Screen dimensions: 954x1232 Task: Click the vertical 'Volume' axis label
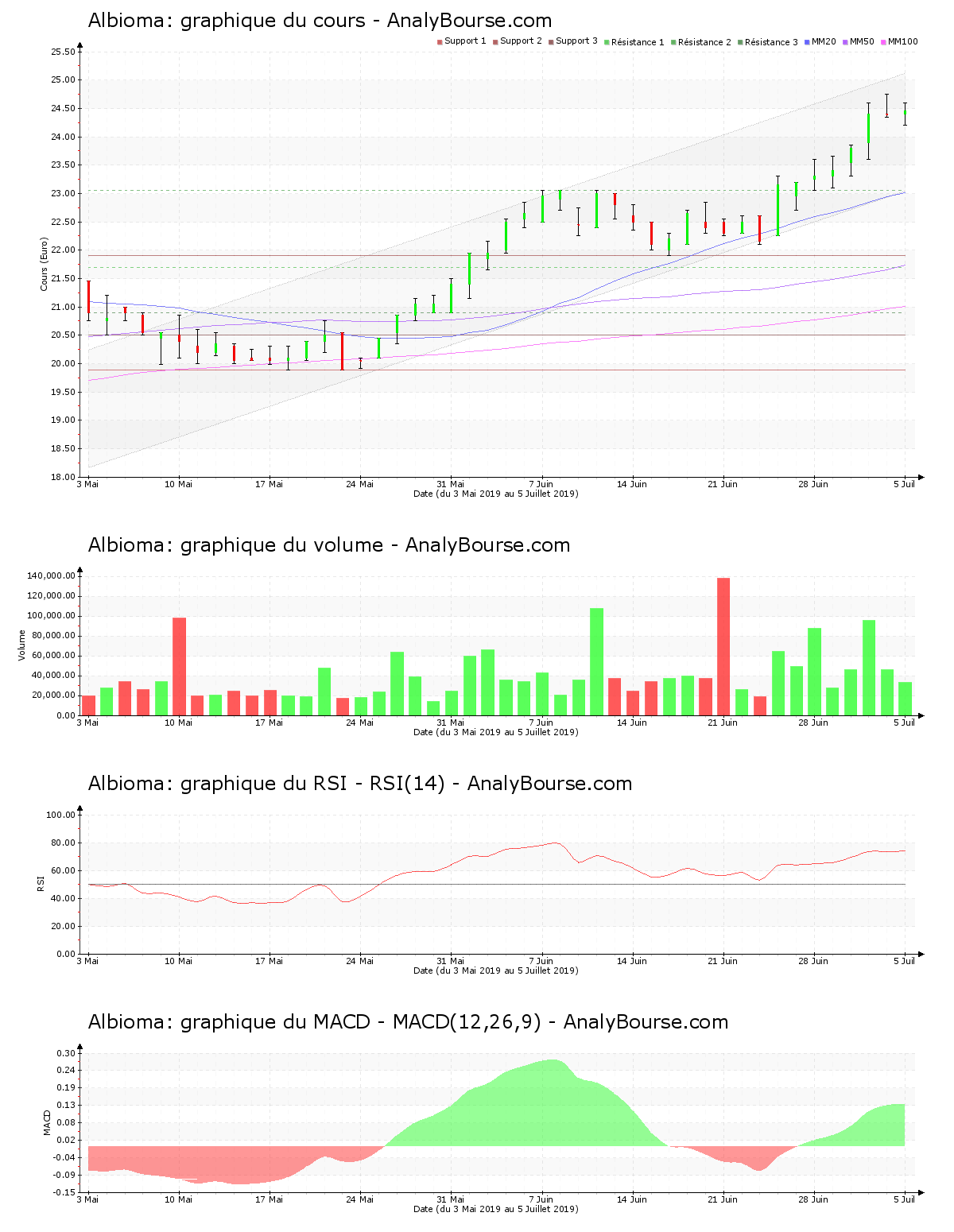click(x=22, y=645)
